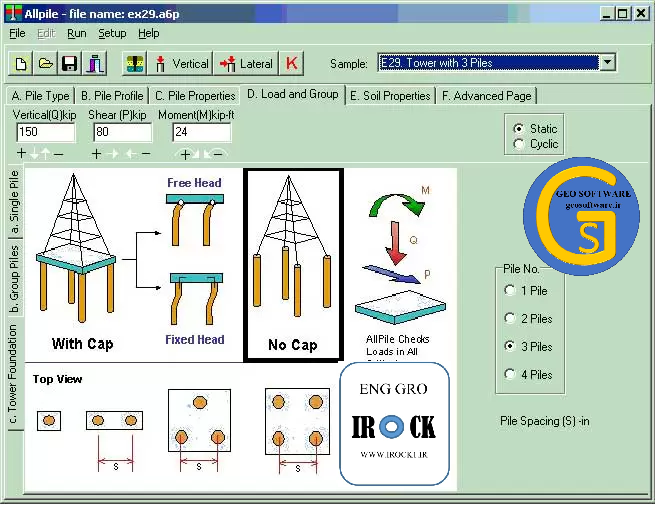The image size is (655, 505).
Task: Click the New file icon
Action: [21, 64]
